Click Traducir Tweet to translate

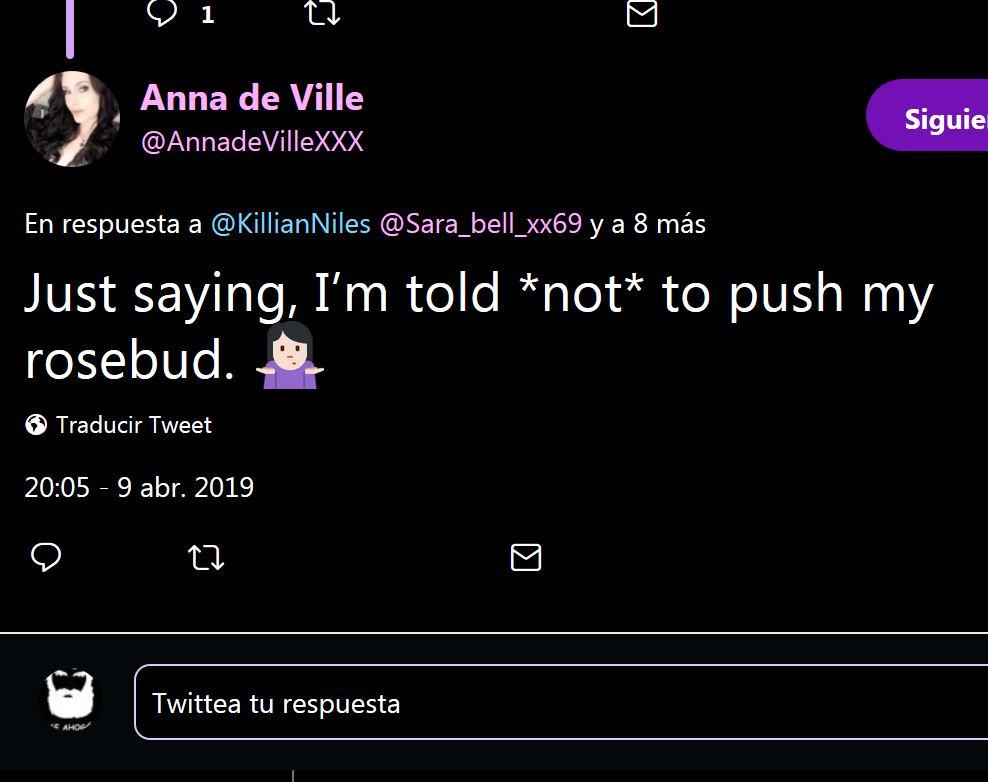[134, 425]
